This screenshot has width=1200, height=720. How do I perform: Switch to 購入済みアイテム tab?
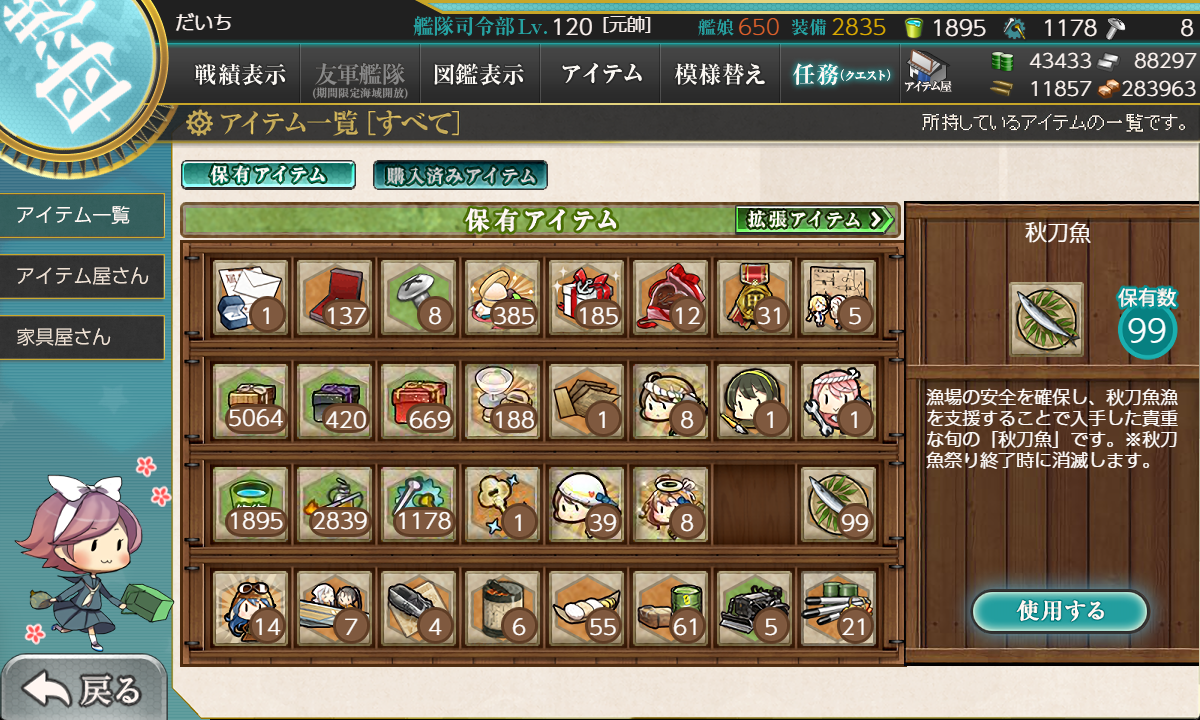[460, 175]
